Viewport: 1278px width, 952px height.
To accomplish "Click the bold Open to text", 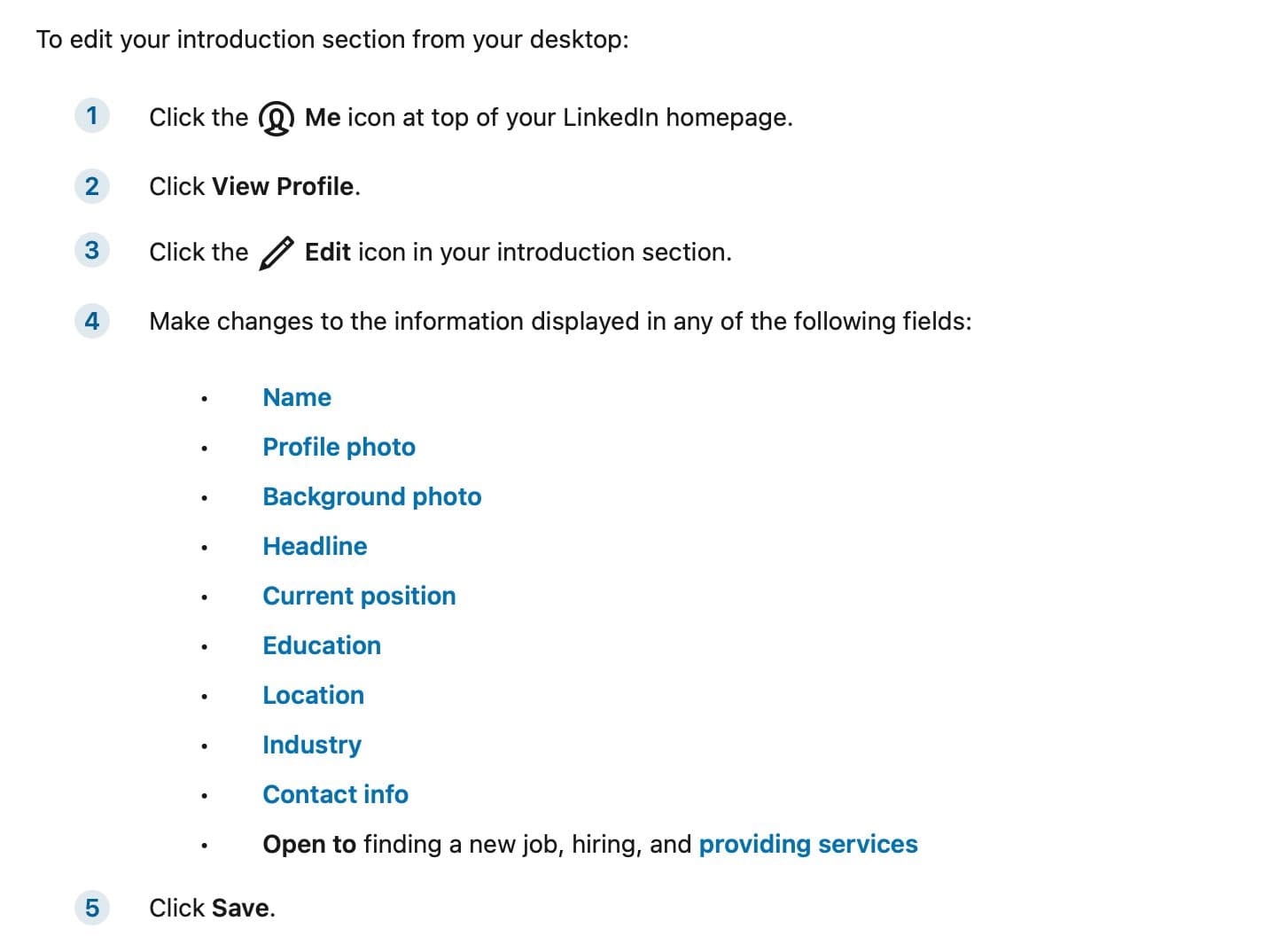I will click(309, 844).
